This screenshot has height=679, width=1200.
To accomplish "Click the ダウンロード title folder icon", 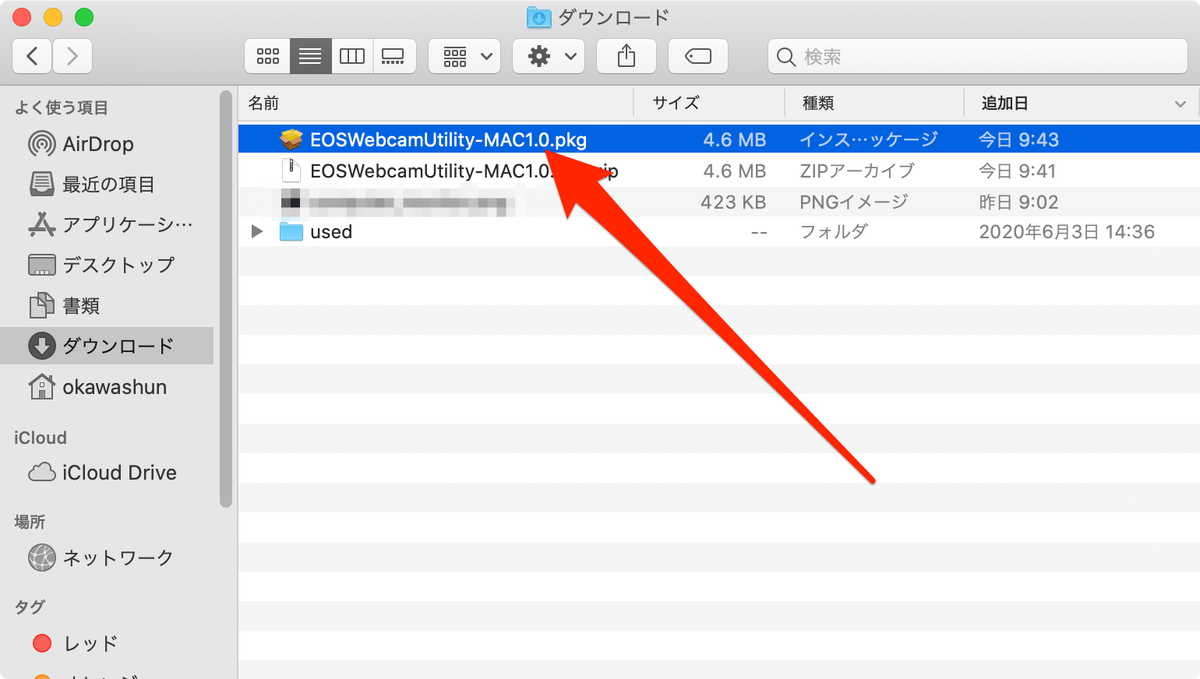I will [x=538, y=17].
